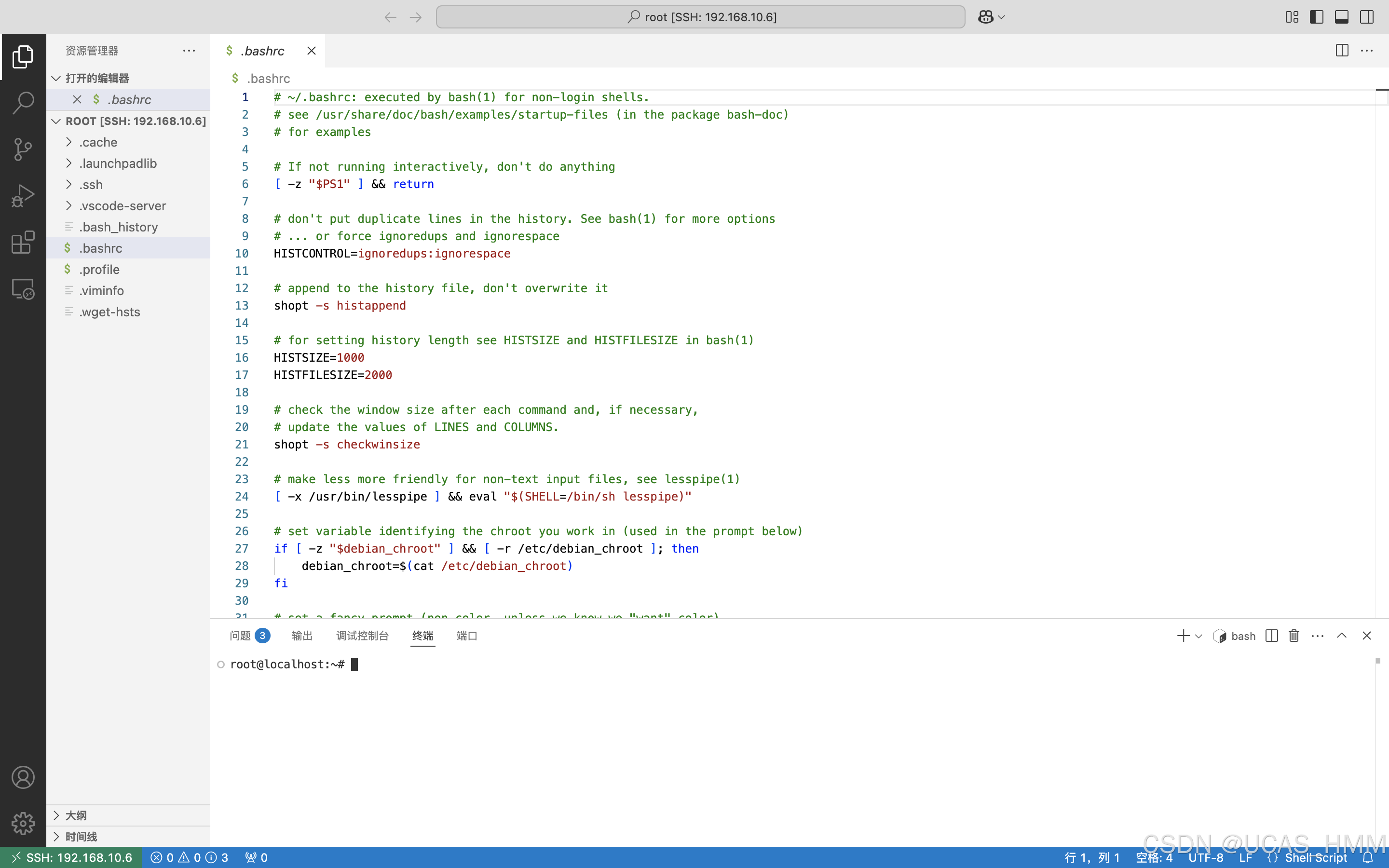Open the Manage gear settings icon

[x=23, y=823]
